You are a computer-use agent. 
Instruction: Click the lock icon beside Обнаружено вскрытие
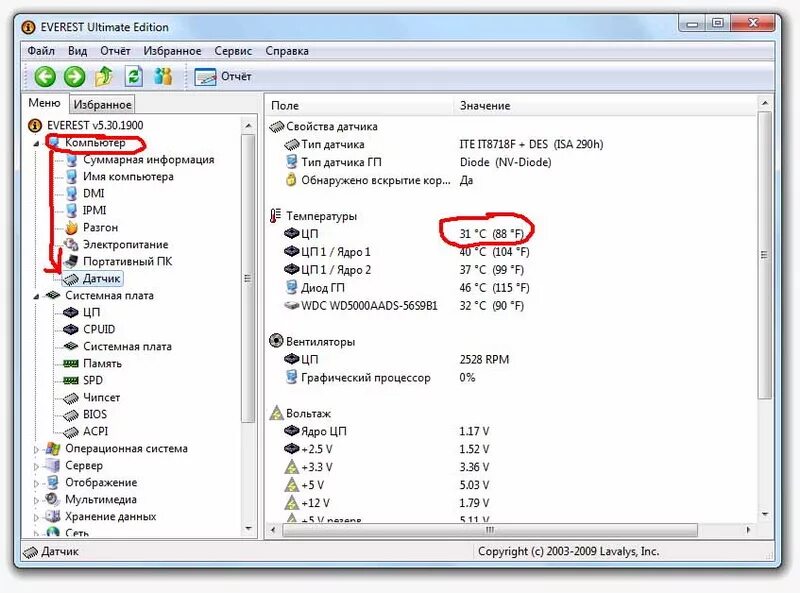pos(291,180)
